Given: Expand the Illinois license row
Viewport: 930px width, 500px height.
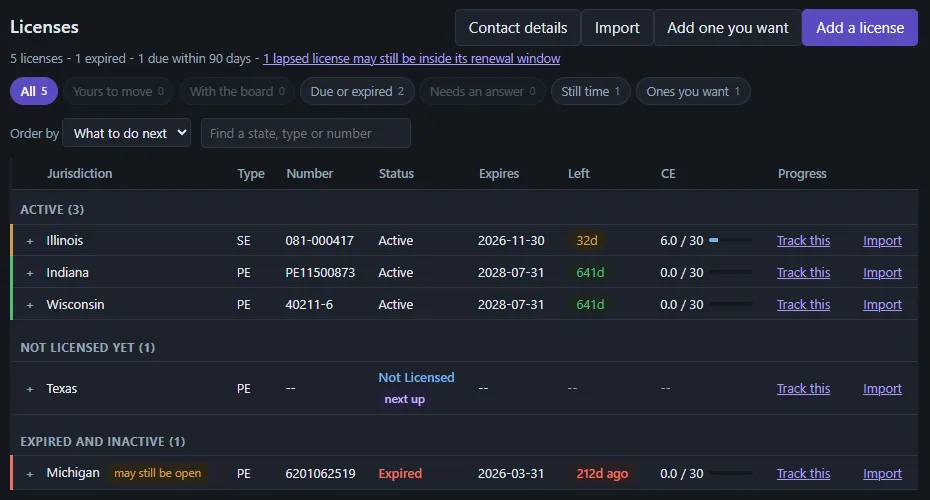Looking at the screenshot, I should (30, 241).
